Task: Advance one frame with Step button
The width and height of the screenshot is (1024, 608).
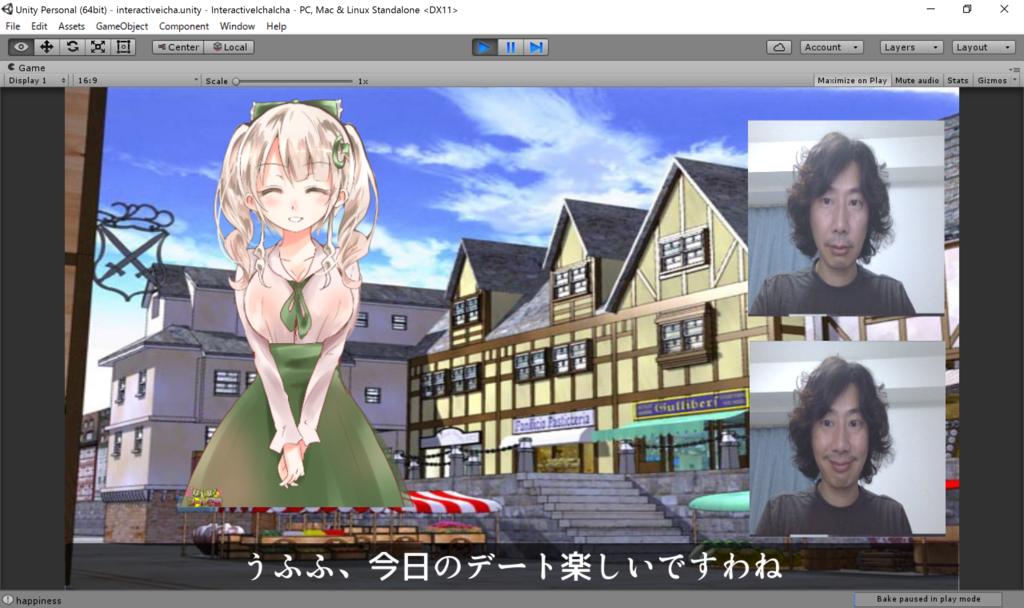Action: pos(536,47)
